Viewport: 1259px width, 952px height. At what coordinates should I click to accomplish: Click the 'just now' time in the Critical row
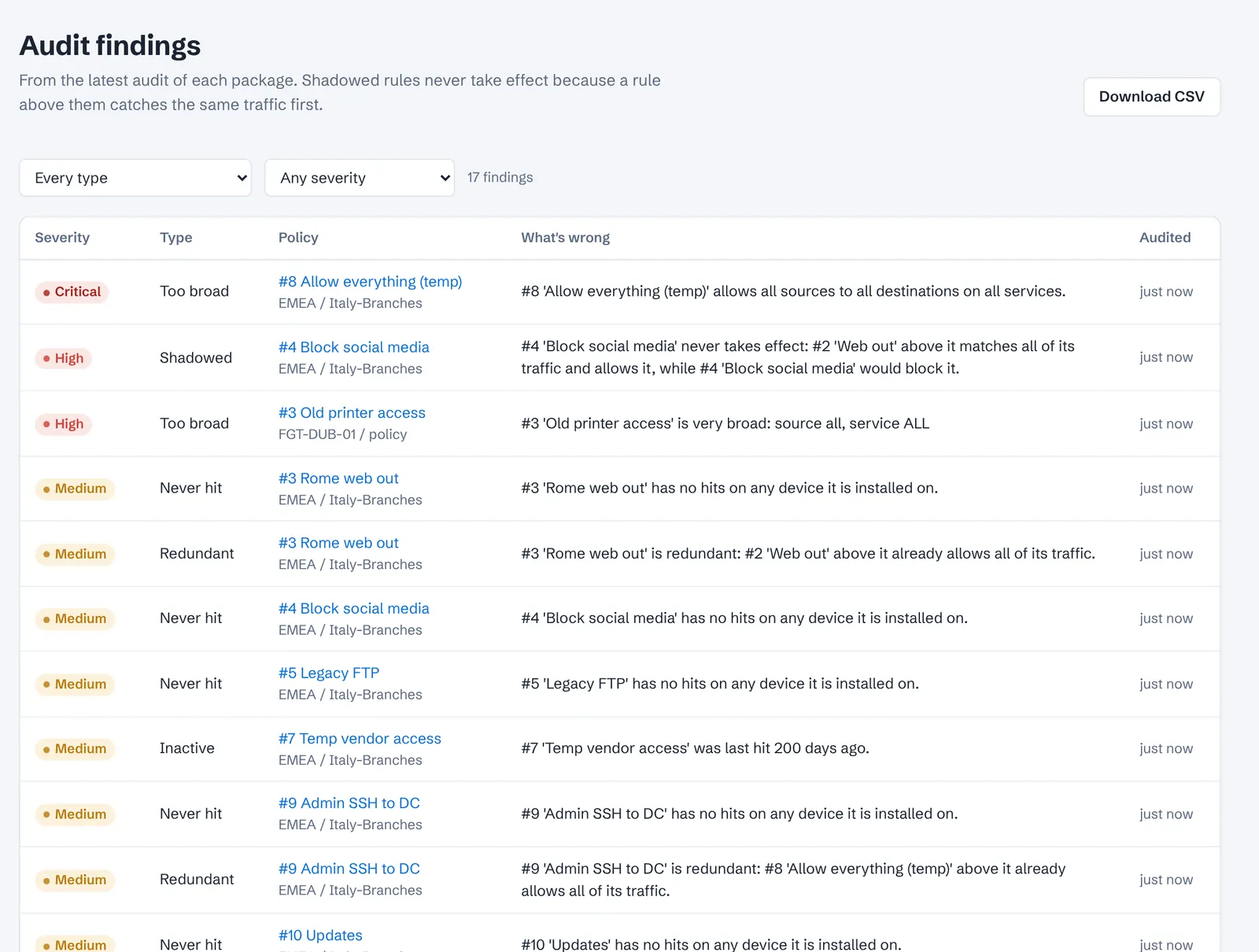(1166, 292)
